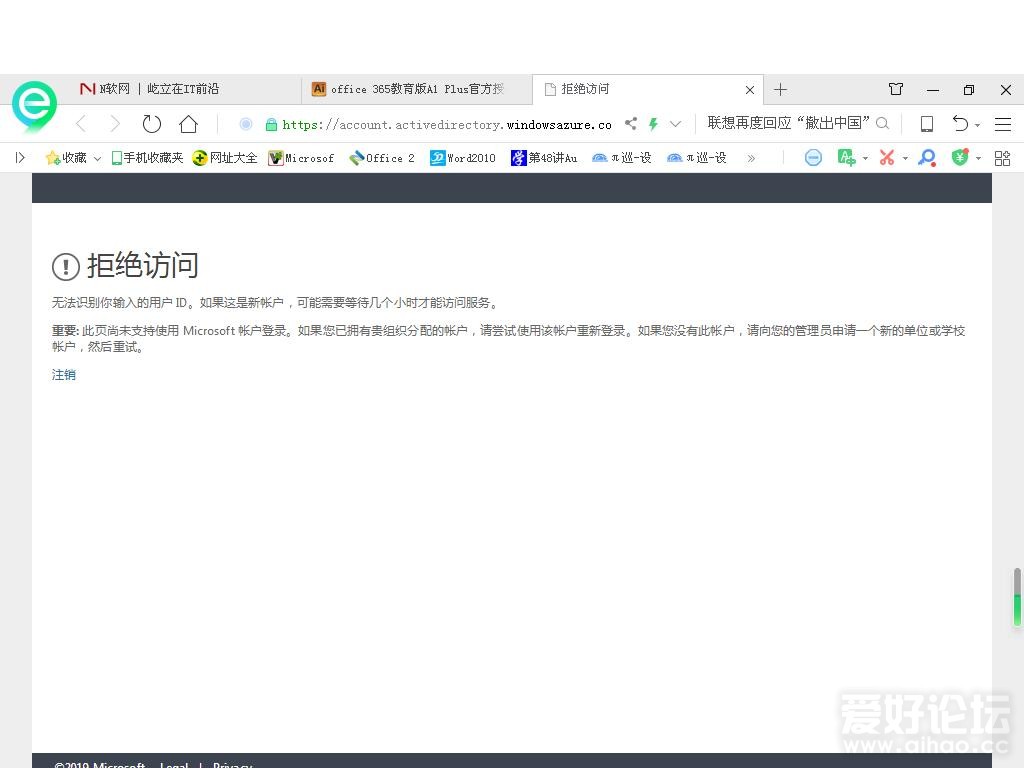Expand the bookmarks bar overflow chevron
1024x768 pixels.
[752, 157]
